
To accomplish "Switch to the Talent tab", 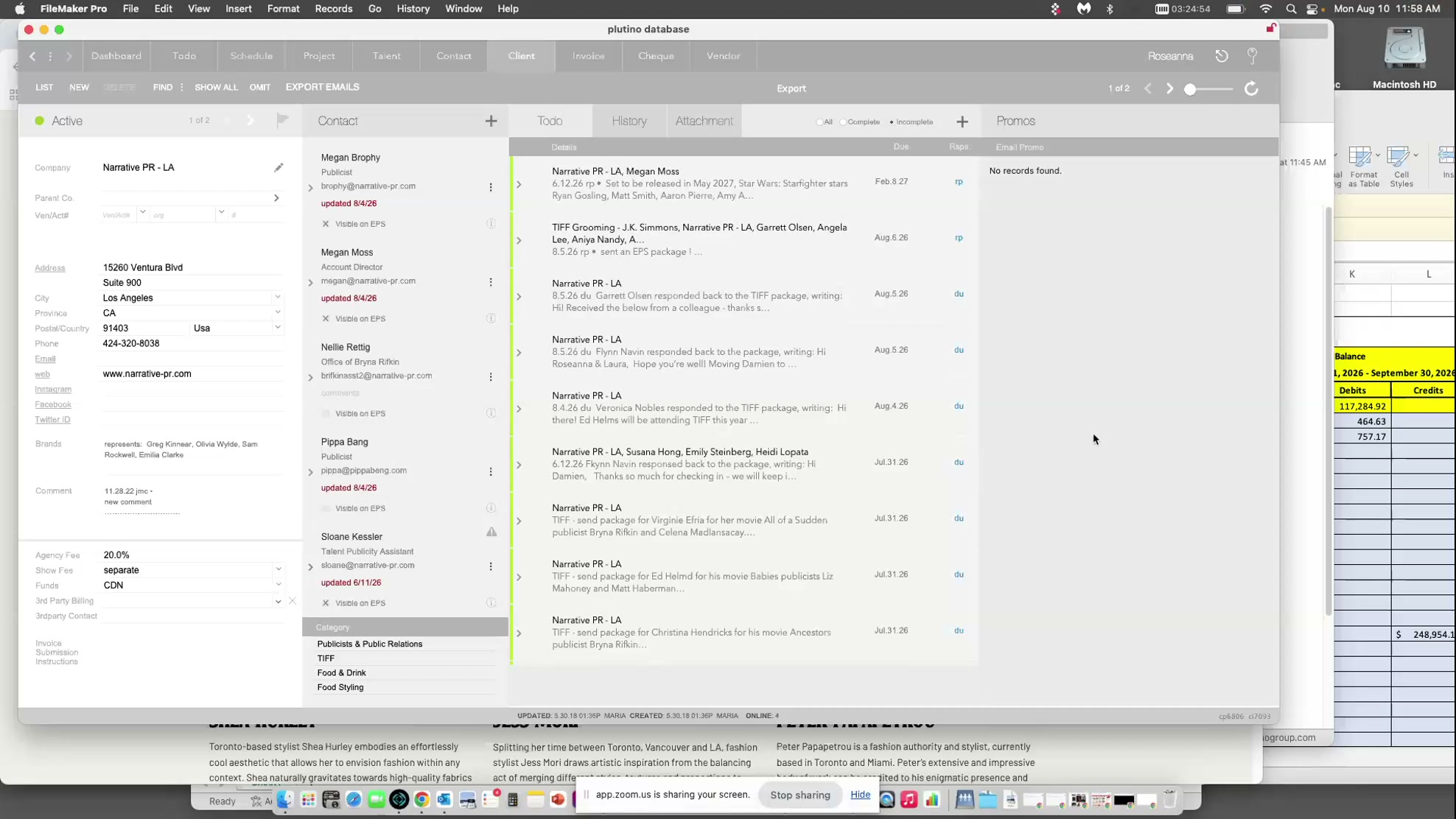I will click(386, 56).
